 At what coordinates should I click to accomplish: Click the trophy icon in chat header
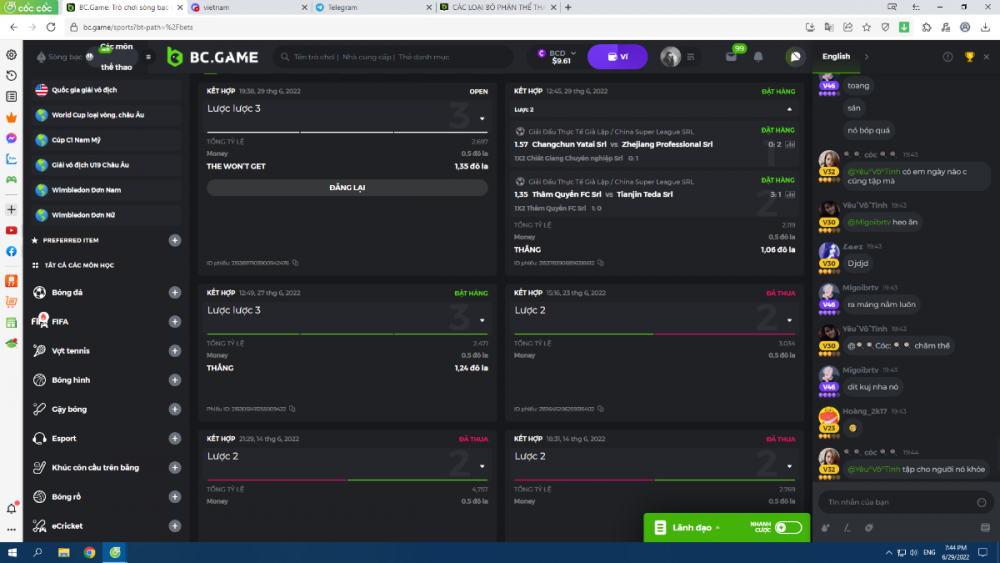click(969, 57)
